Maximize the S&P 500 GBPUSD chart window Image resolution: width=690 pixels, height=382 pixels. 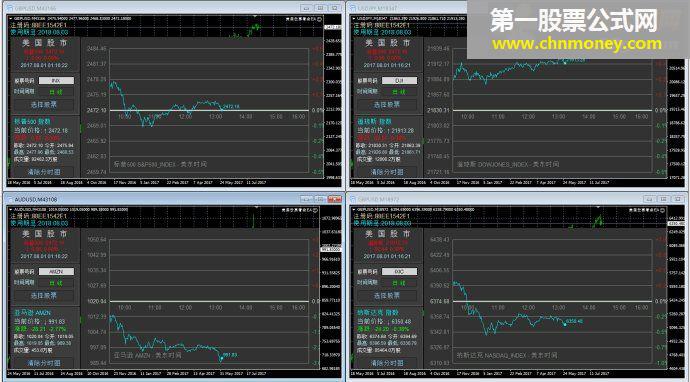(x=321, y=8)
